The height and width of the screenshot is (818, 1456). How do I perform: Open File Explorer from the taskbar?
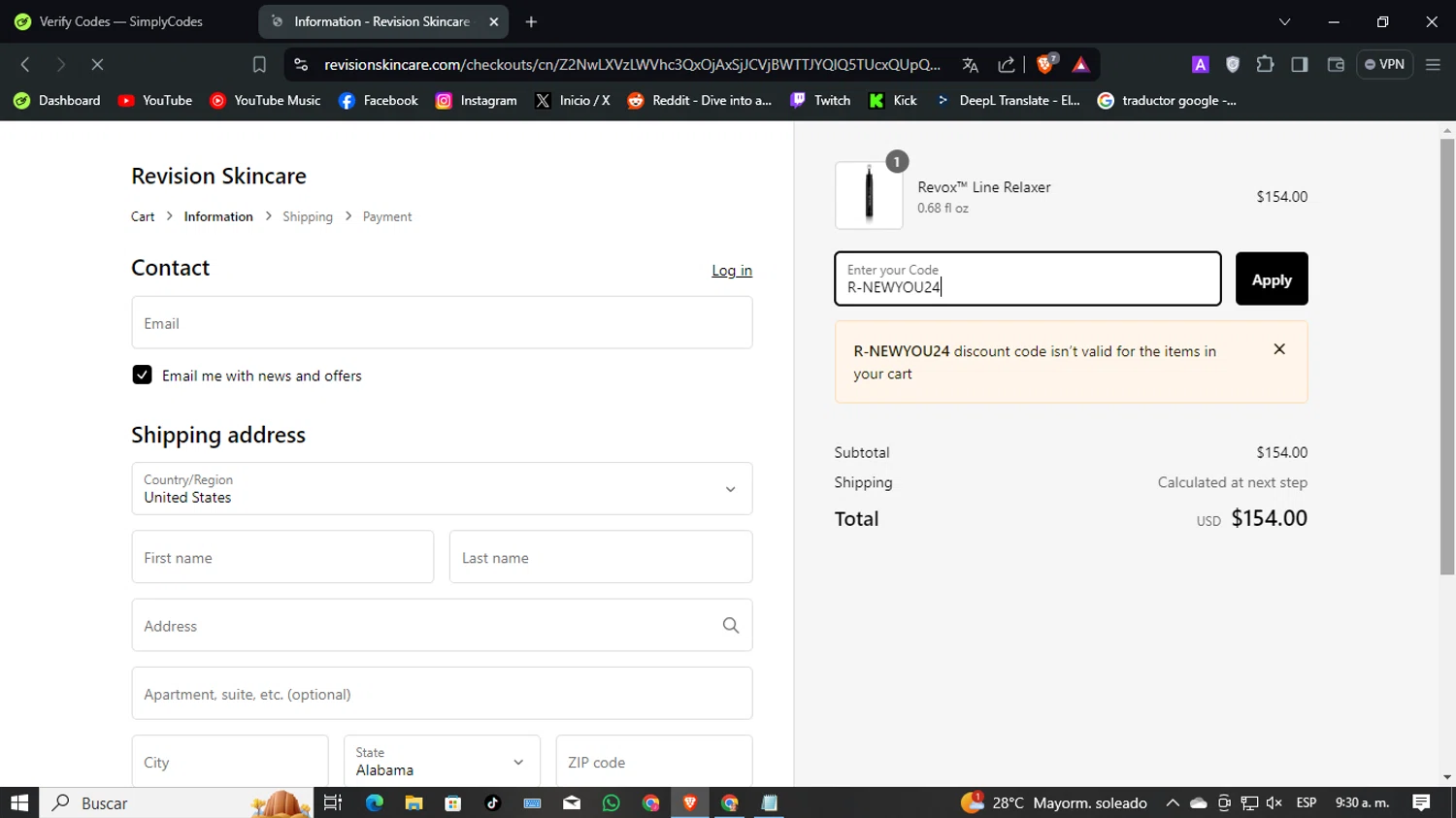[x=414, y=802]
